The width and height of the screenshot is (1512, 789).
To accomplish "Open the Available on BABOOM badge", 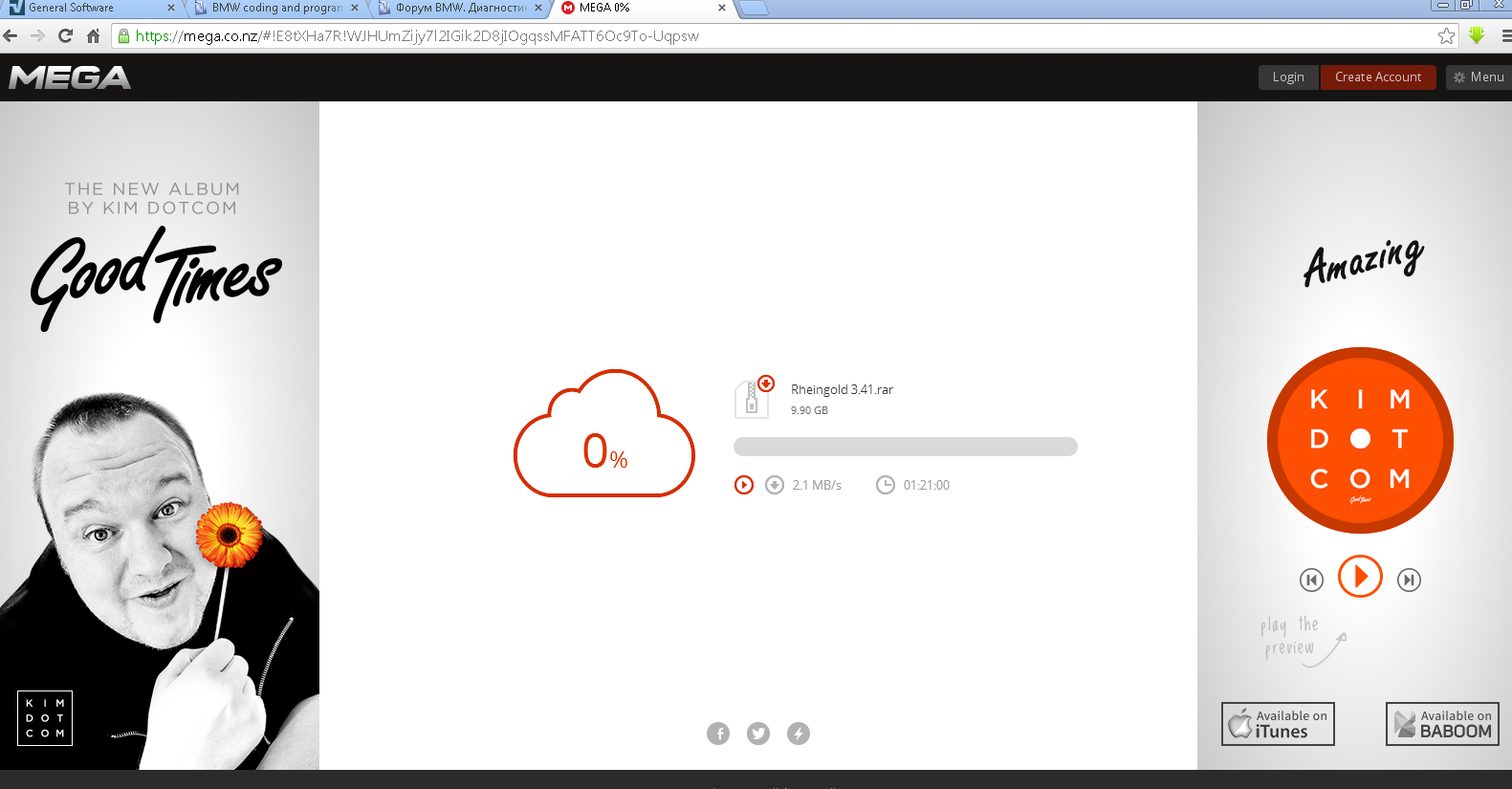I will [x=1442, y=724].
